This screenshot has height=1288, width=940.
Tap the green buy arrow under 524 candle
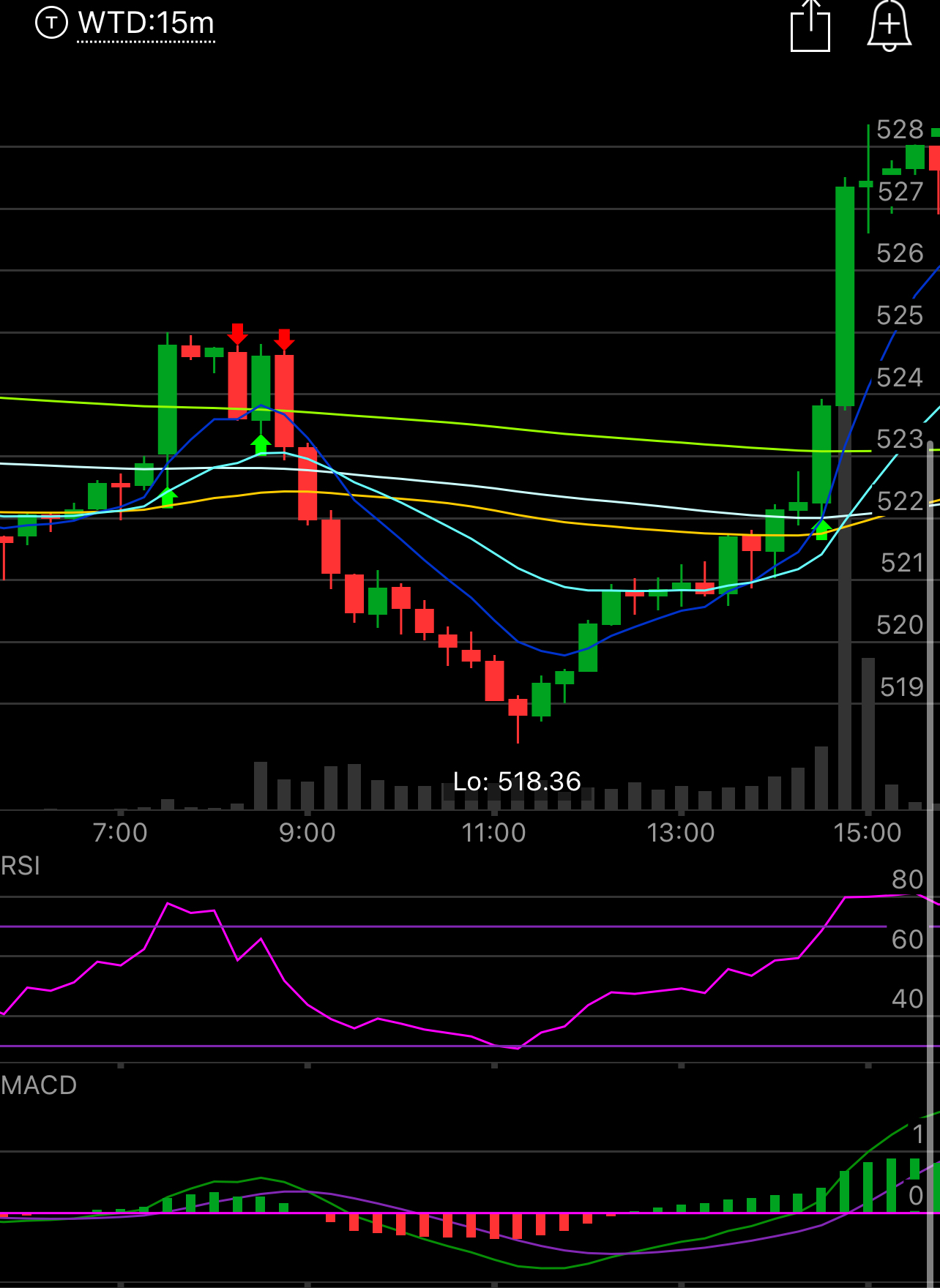tap(261, 445)
